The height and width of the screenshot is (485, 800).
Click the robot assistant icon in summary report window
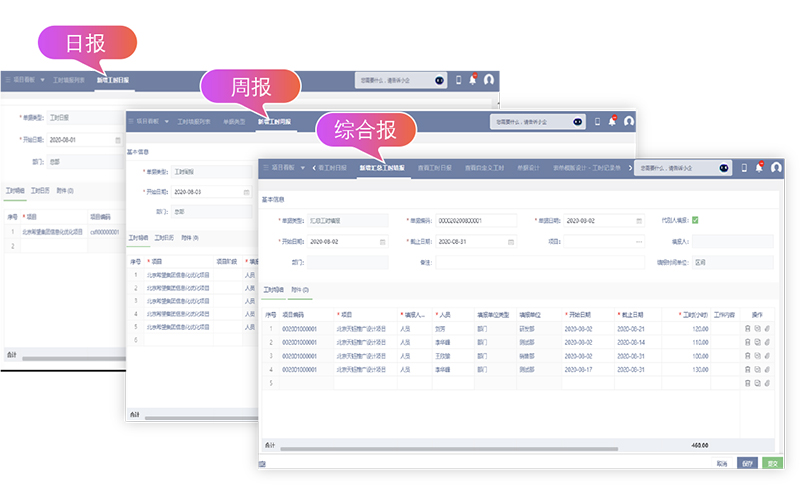click(723, 168)
